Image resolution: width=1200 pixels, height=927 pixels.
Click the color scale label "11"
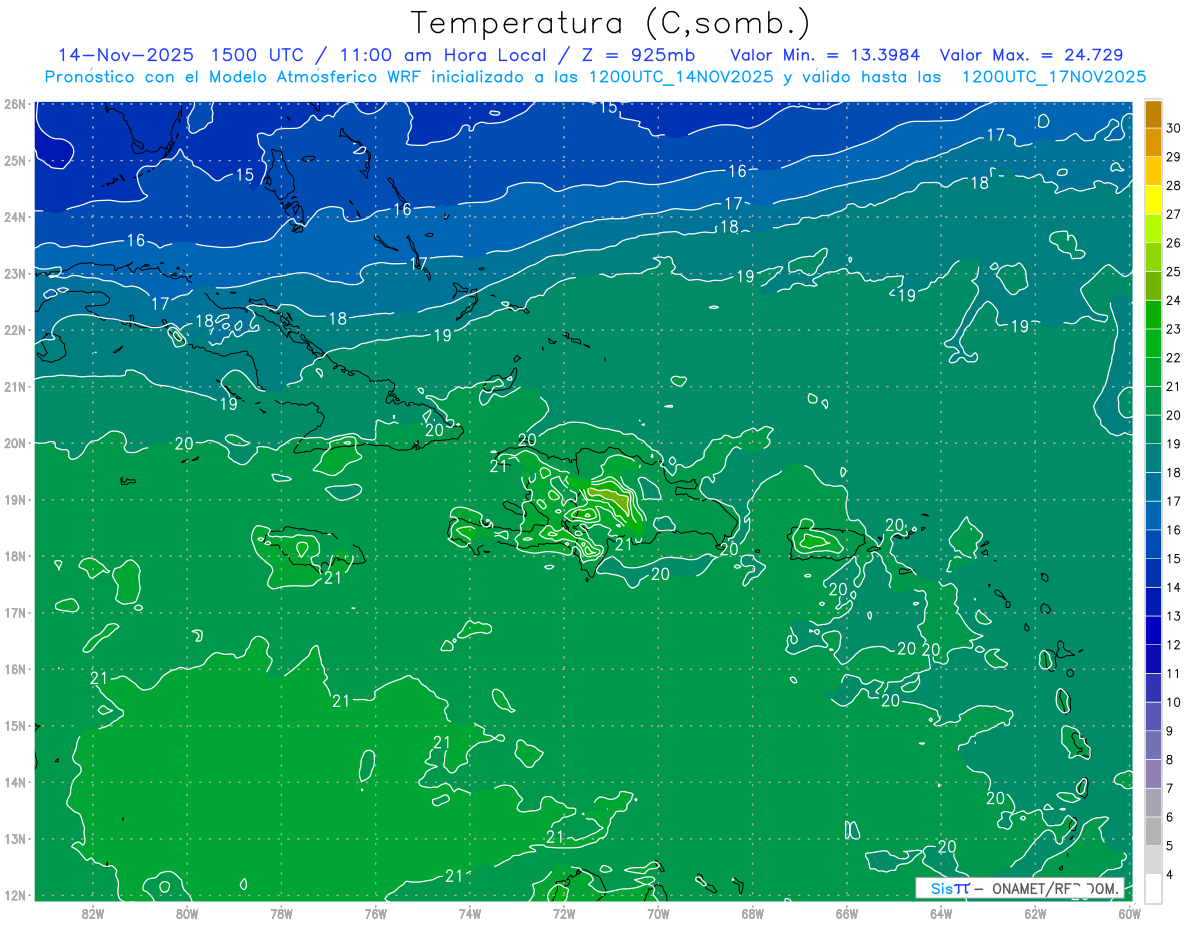1174,673
